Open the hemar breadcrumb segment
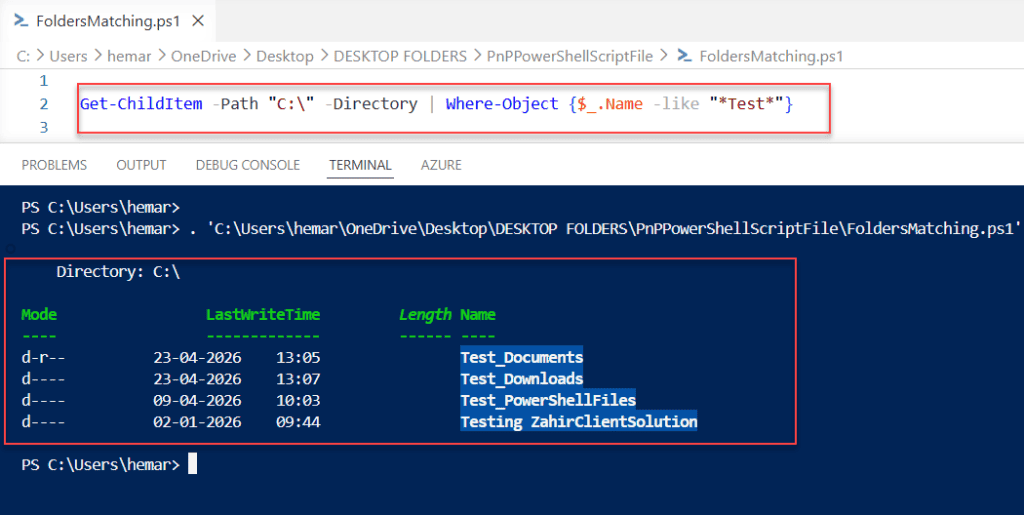 click(x=129, y=57)
